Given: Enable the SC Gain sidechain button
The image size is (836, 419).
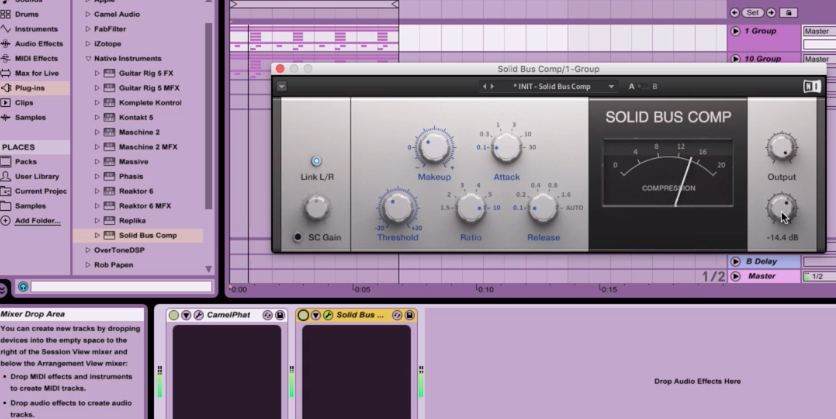Looking at the screenshot, I should (x=298, y=237).
